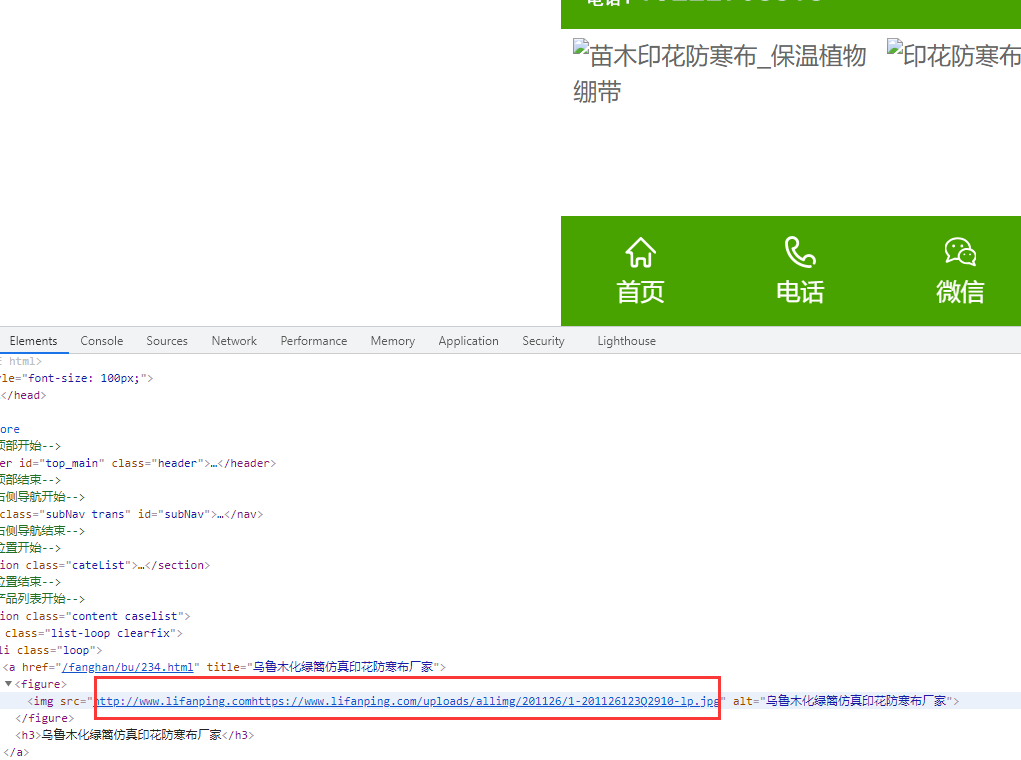Switch to the Network tab
1021x760 pixels.
tap(234, 341)
